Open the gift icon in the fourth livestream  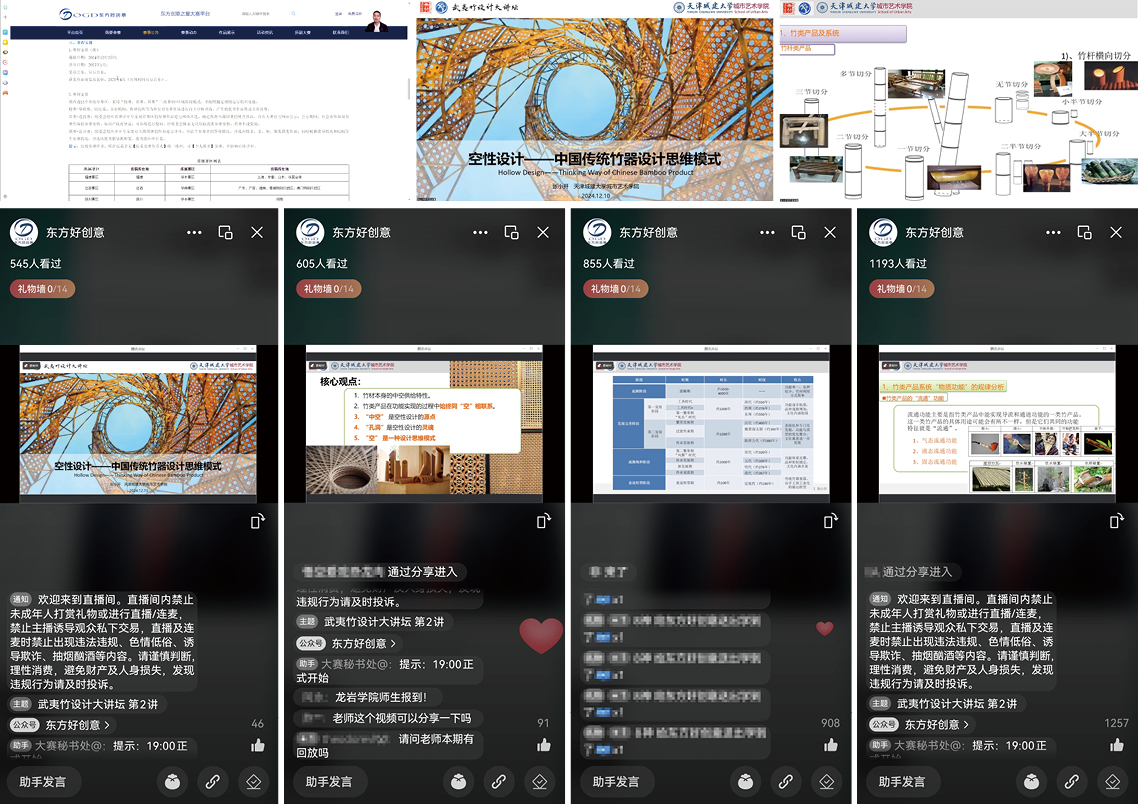[1031, 782]
